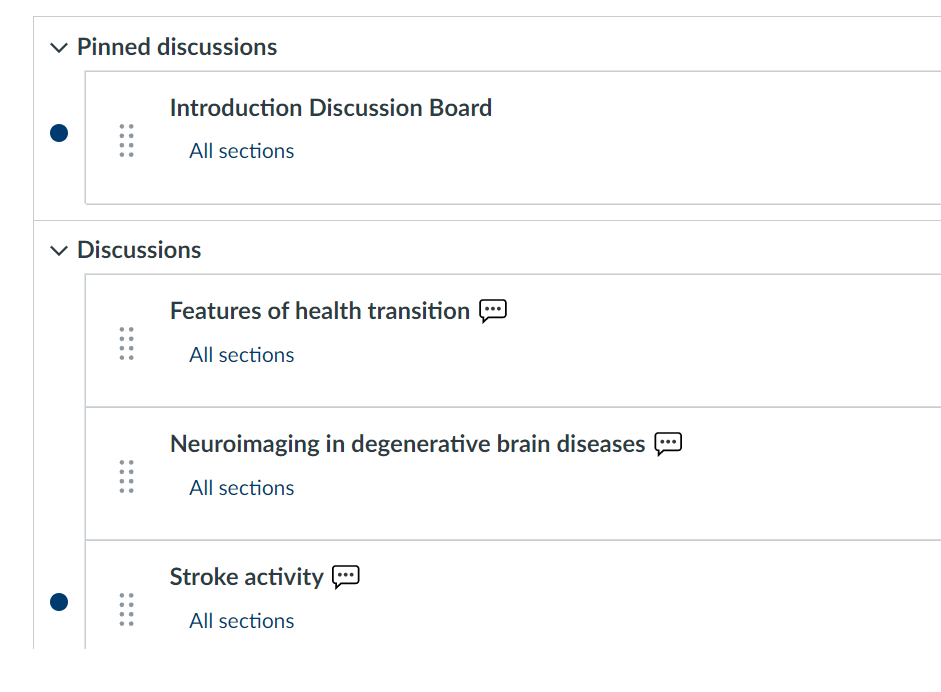
Task: Toggle the unread indicator for Stroke activity
Action: [59, 601]
